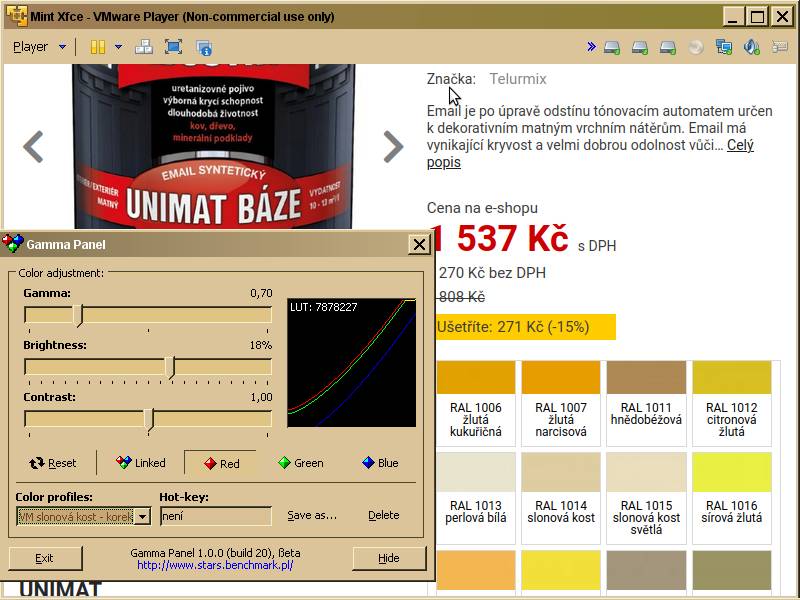800x600 pixels.
Task: Click the Hot-key input field
Action: (216, 516)
